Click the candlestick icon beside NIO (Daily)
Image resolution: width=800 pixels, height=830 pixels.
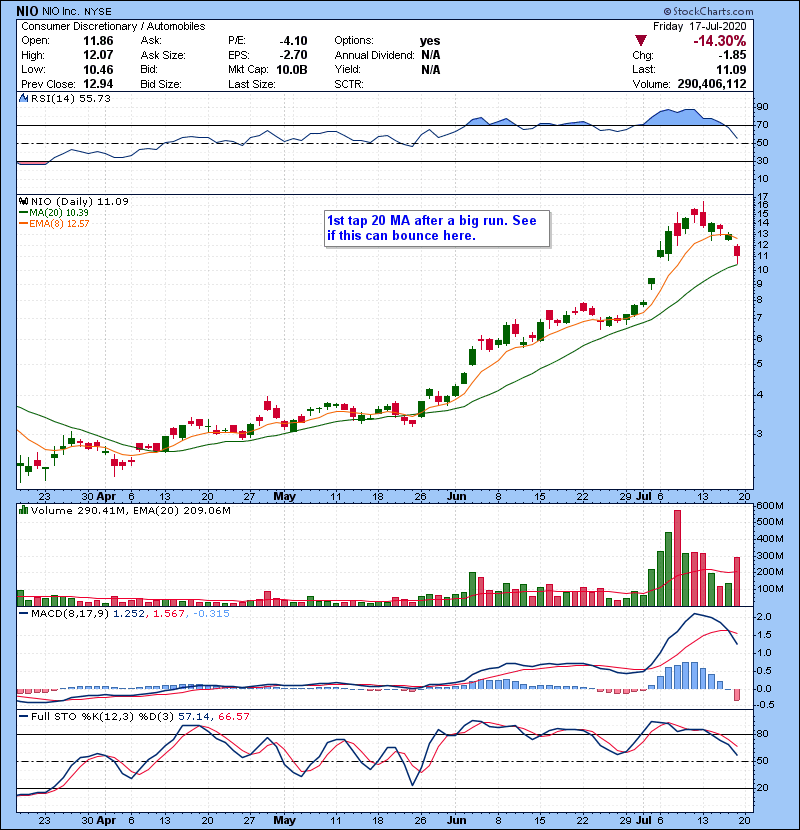coord(23,201)
